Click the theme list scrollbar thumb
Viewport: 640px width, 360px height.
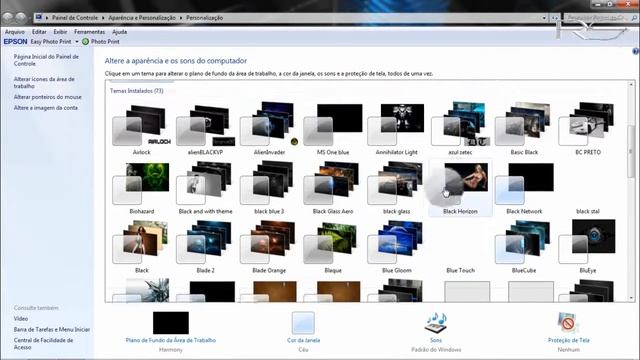631,151
